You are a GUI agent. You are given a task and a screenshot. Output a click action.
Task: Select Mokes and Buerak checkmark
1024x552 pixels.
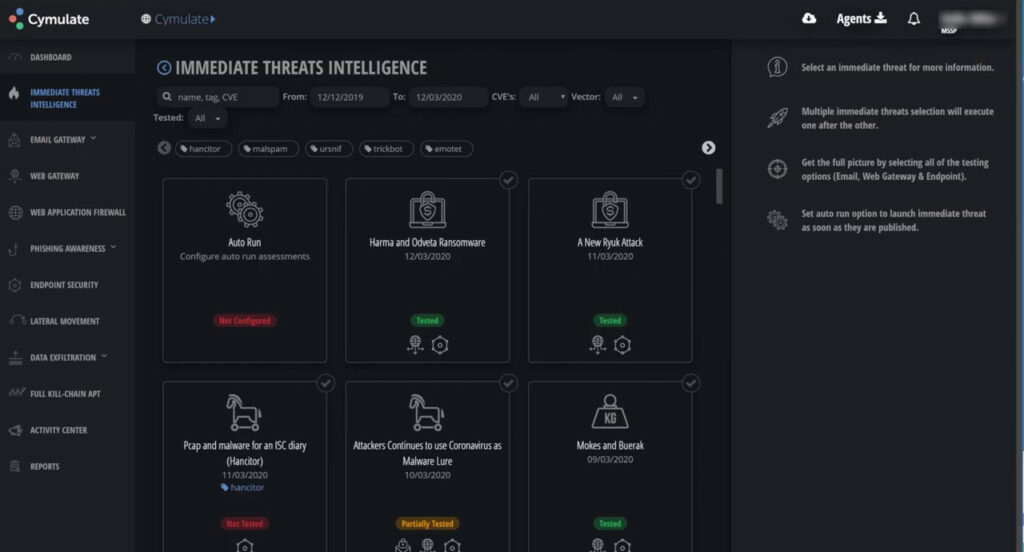click(x=691, y=383)
